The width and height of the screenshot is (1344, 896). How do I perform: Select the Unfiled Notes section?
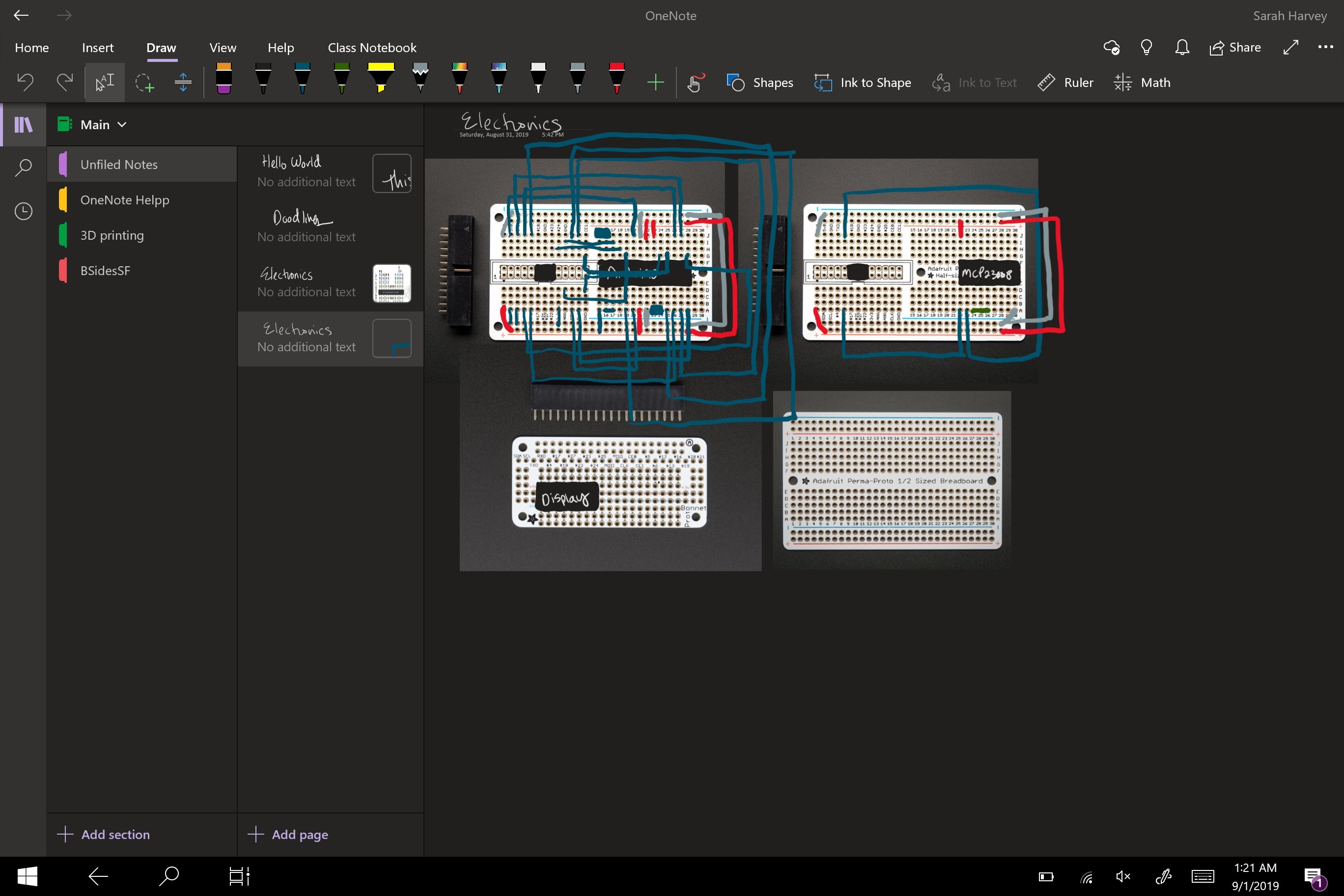(141, 165)
